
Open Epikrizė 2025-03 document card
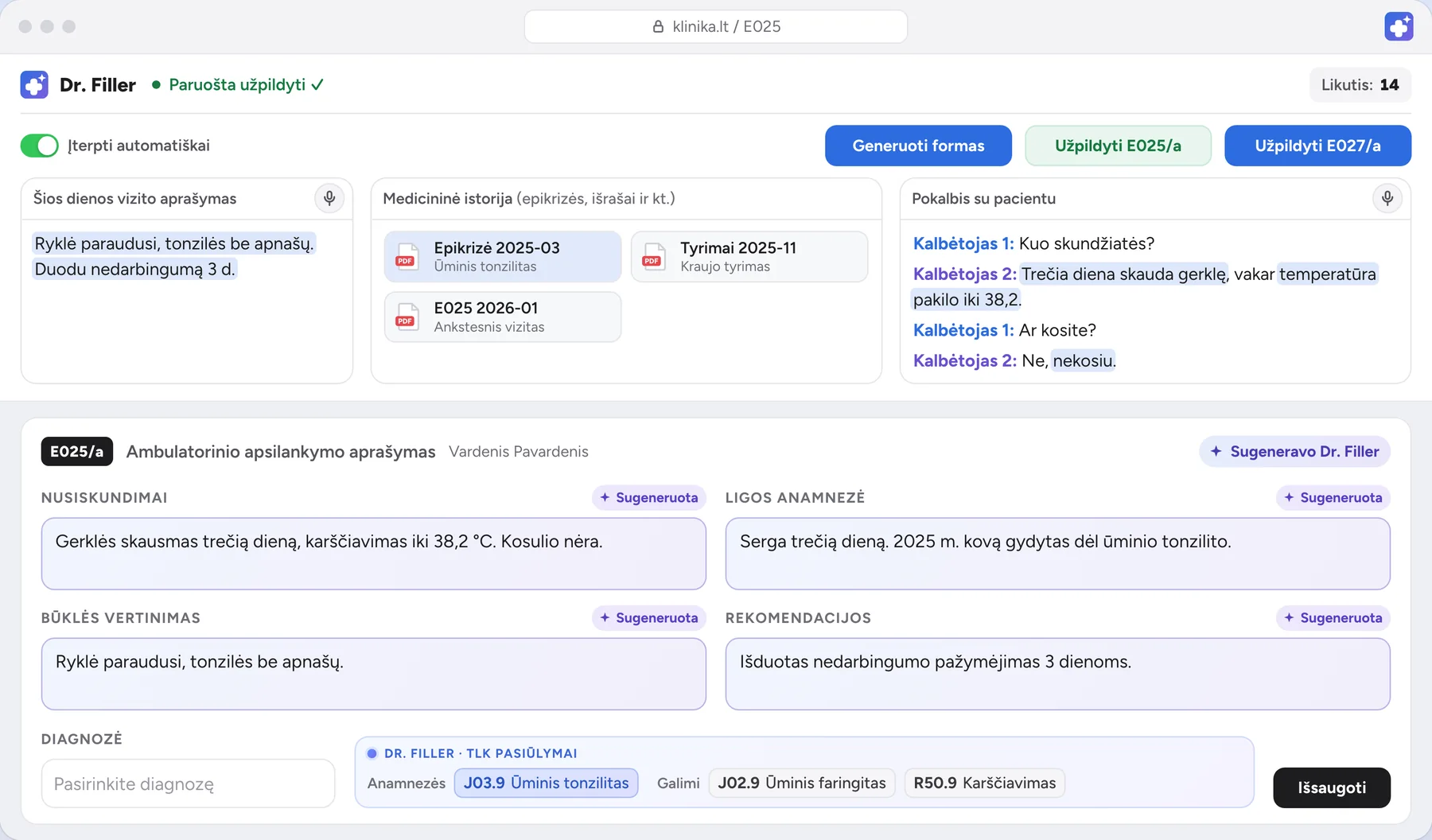tap(503, 257)
